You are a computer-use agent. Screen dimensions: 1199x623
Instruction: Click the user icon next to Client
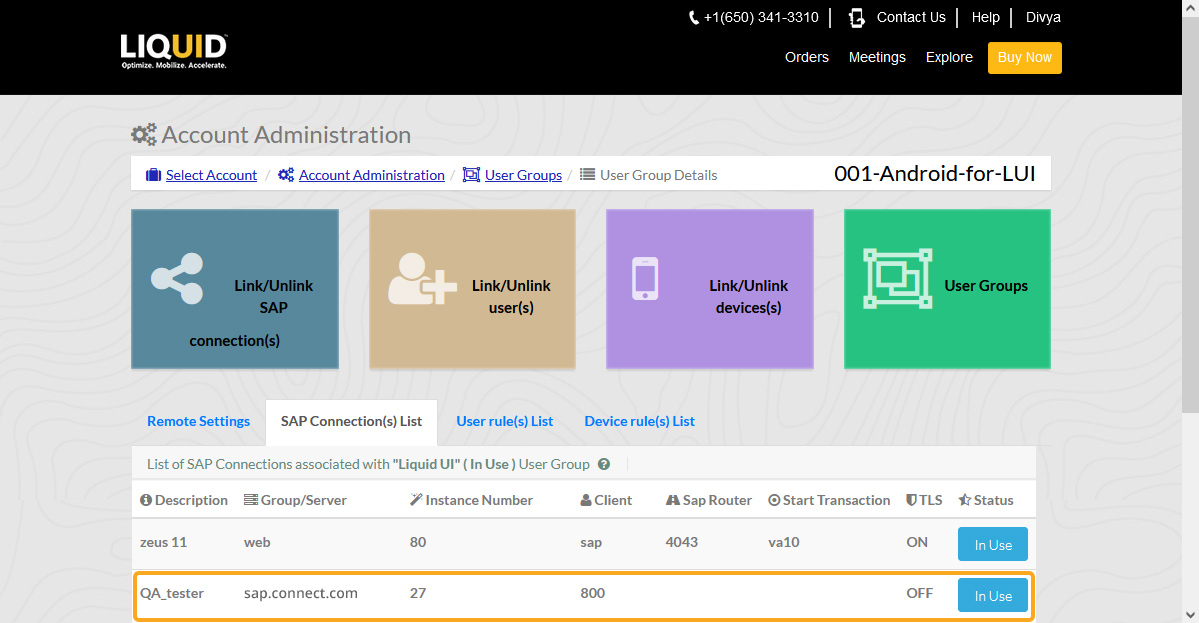pos(586,500)
